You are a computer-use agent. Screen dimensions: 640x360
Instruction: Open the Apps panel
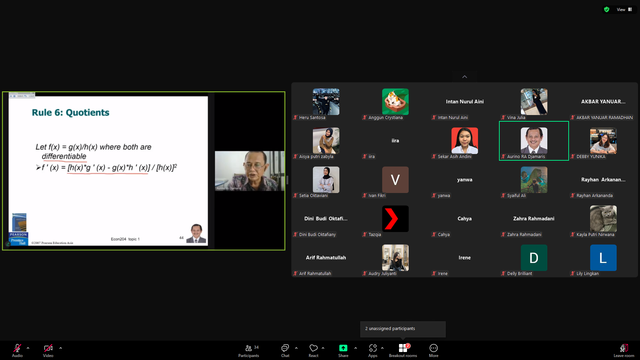pos(373,350)
